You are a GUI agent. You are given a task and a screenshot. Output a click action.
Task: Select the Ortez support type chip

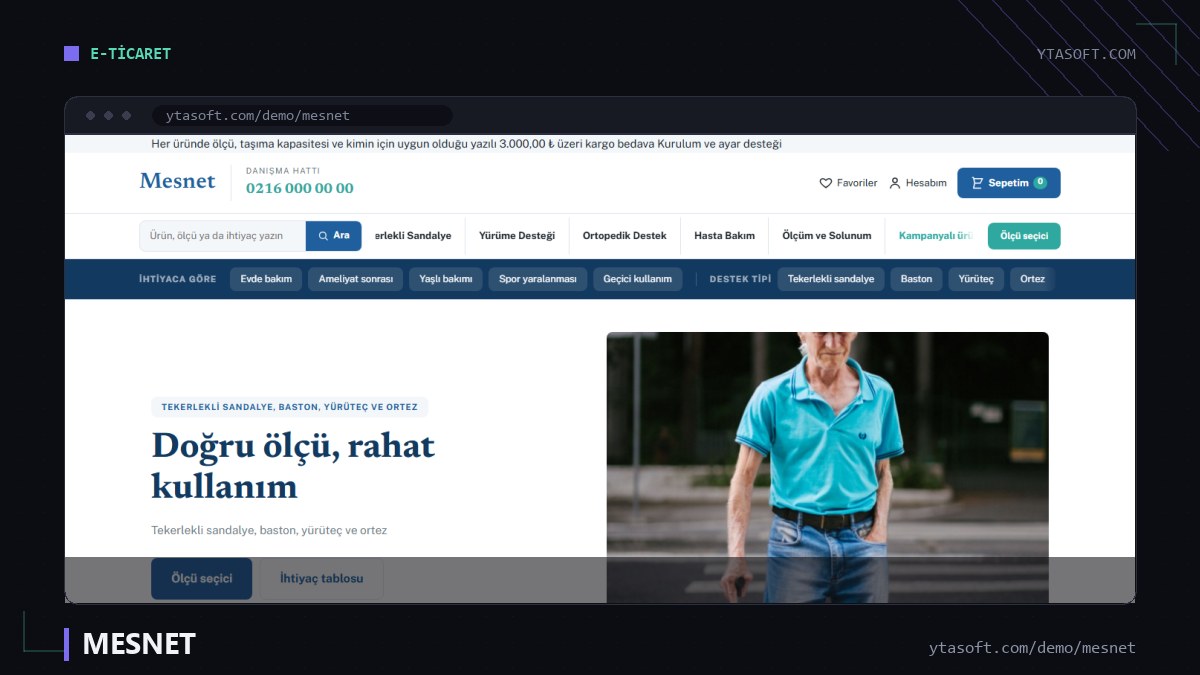click(x=1032, y=279)
